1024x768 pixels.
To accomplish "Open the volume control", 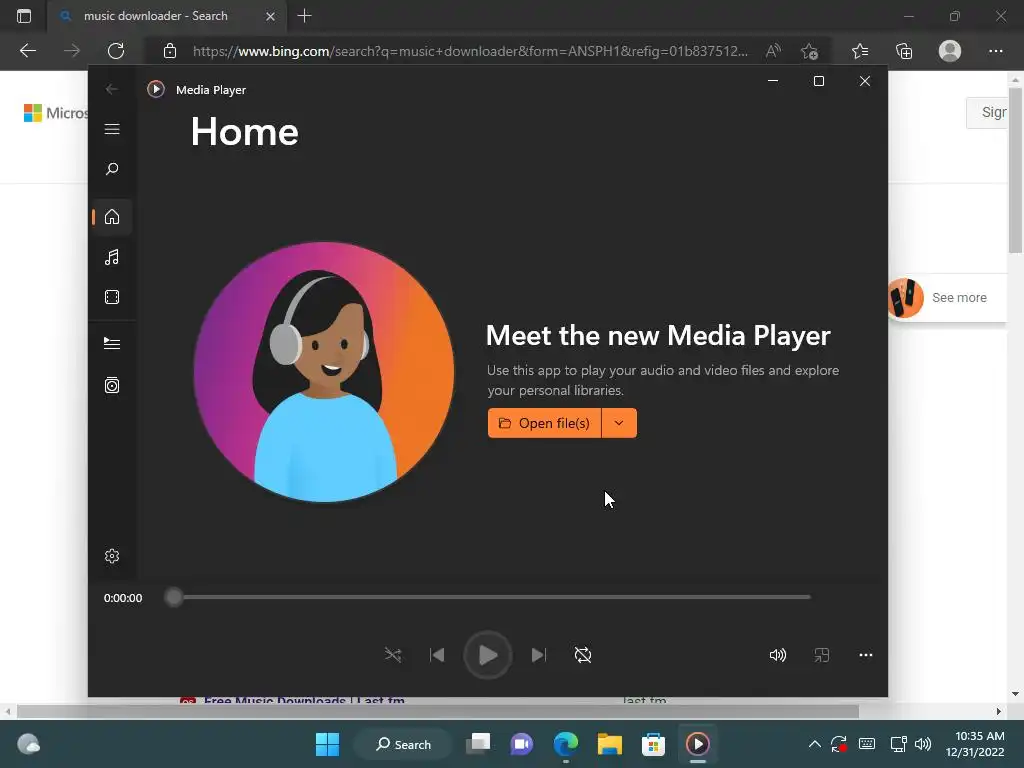I will click(778, 655).
